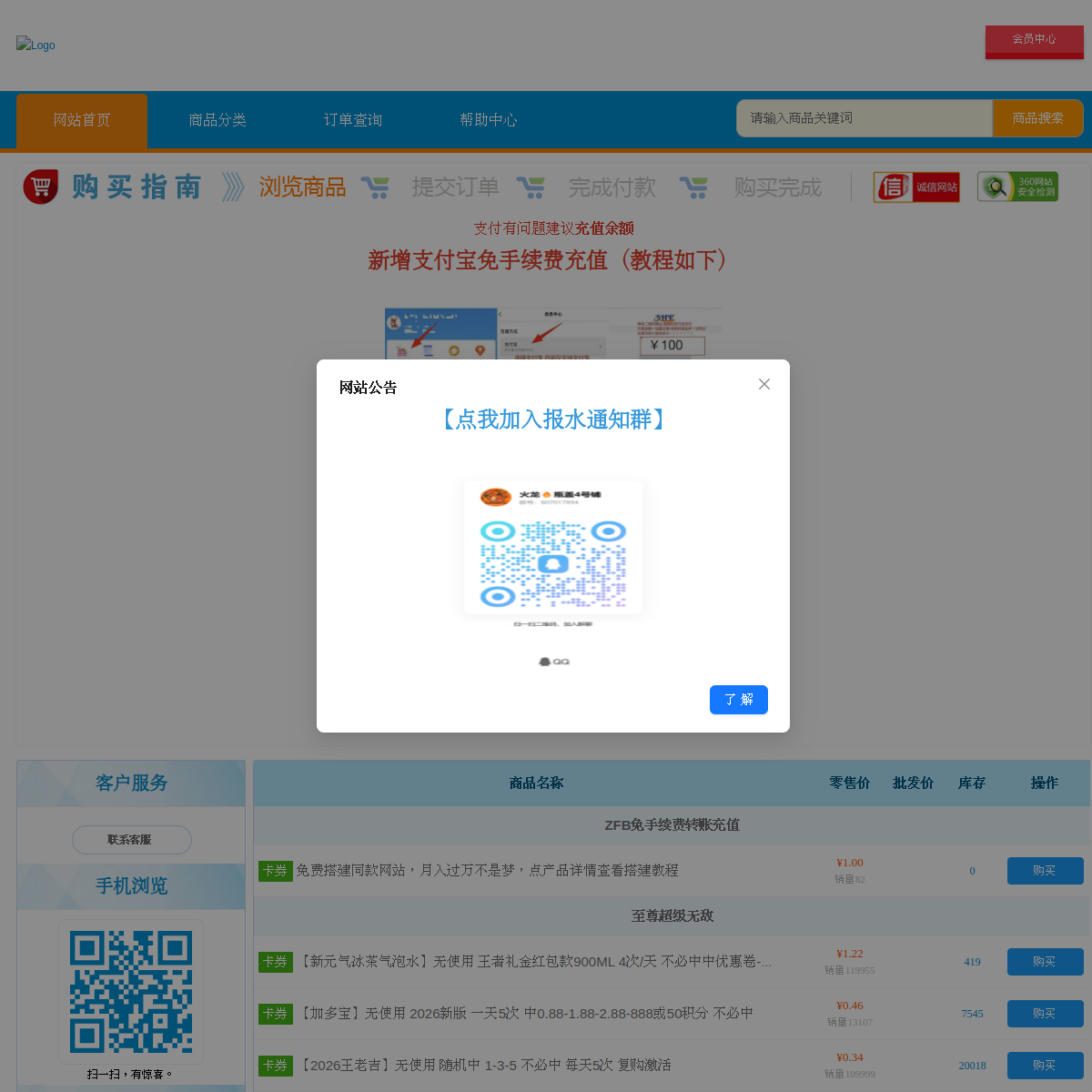
Task: Click 卡券 tag on 免费搭建同款网站 row
Action: tap(276, 871)
